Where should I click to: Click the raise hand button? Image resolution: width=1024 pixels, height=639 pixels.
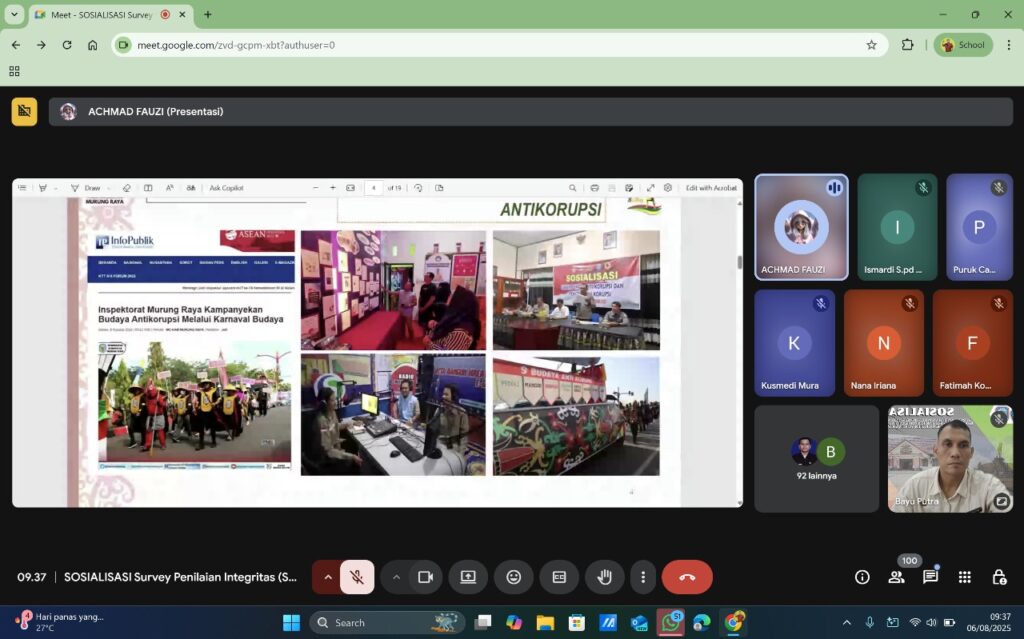[x=605, y=577]
